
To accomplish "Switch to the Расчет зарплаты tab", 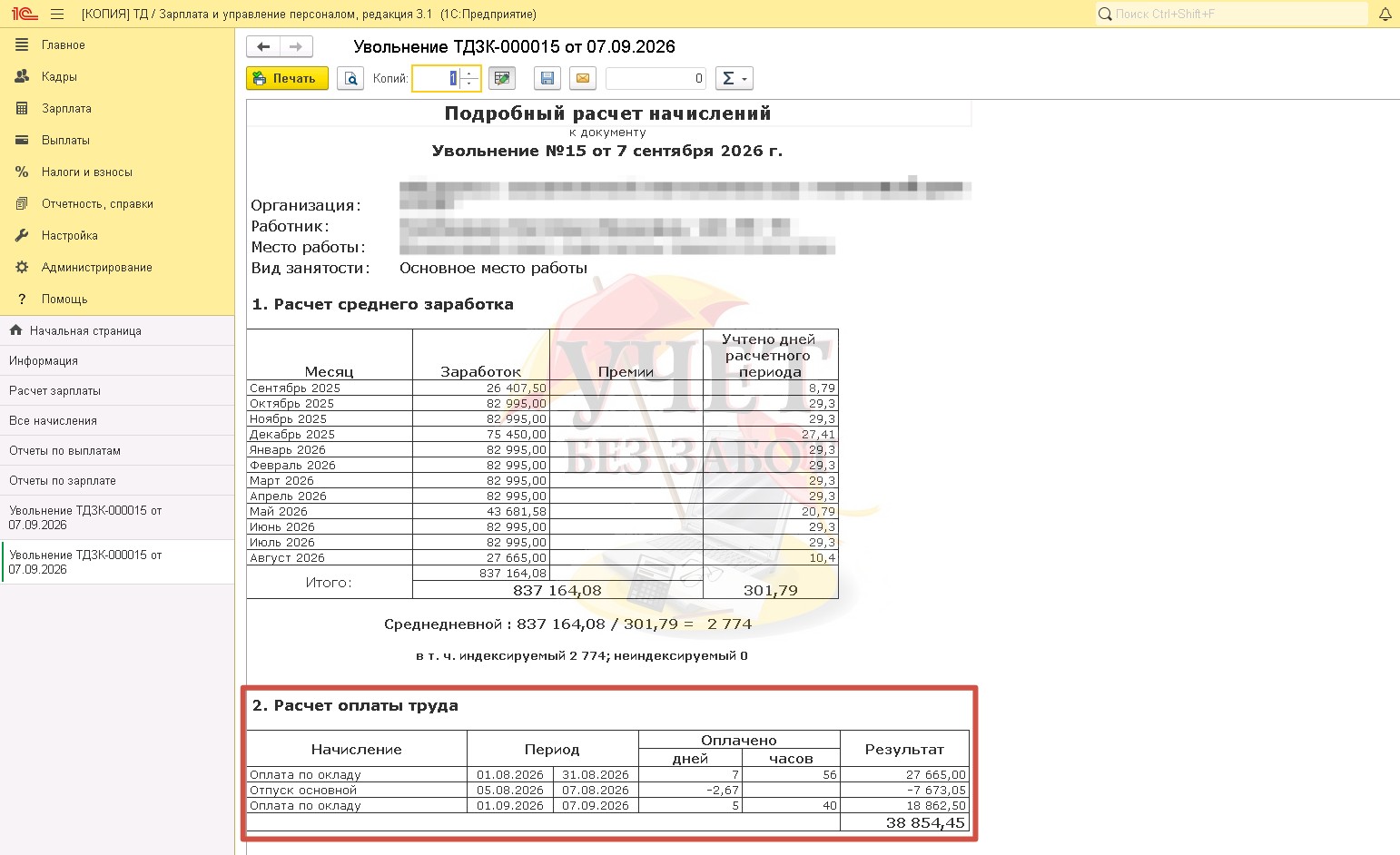I will pos(117,390).
